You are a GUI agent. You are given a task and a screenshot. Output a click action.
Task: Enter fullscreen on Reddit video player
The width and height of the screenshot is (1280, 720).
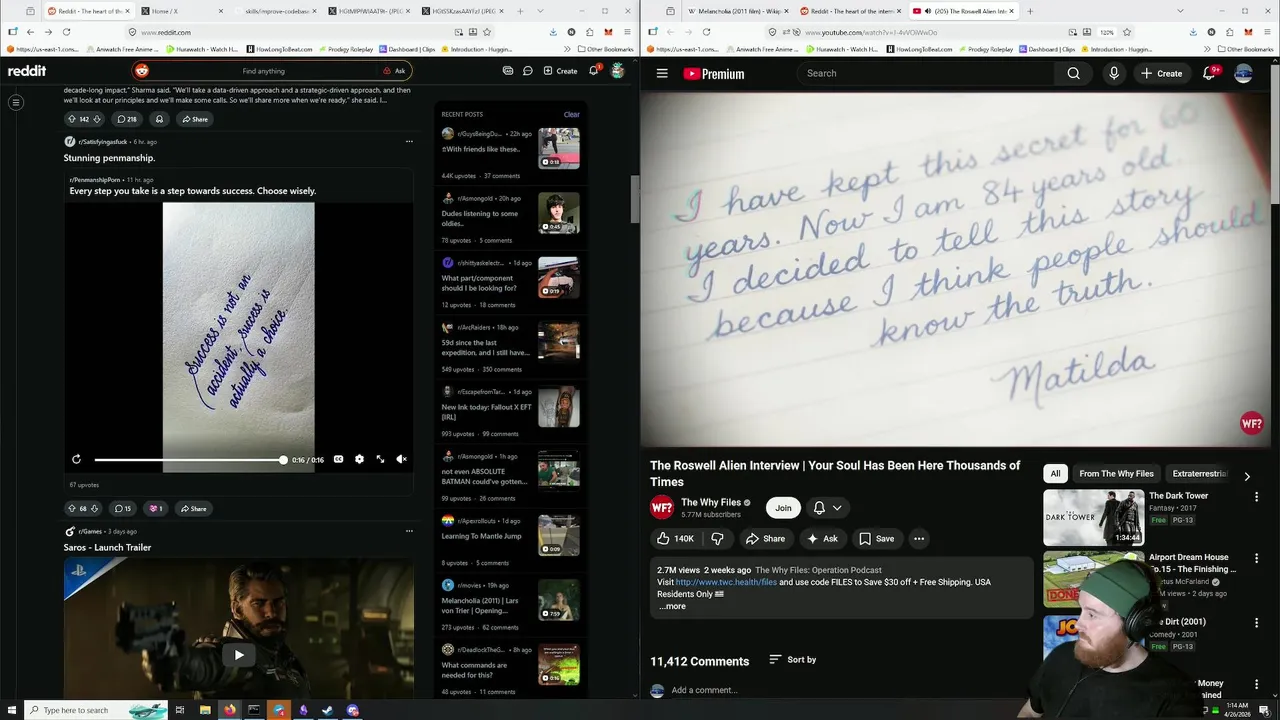[x=380, y=459]
